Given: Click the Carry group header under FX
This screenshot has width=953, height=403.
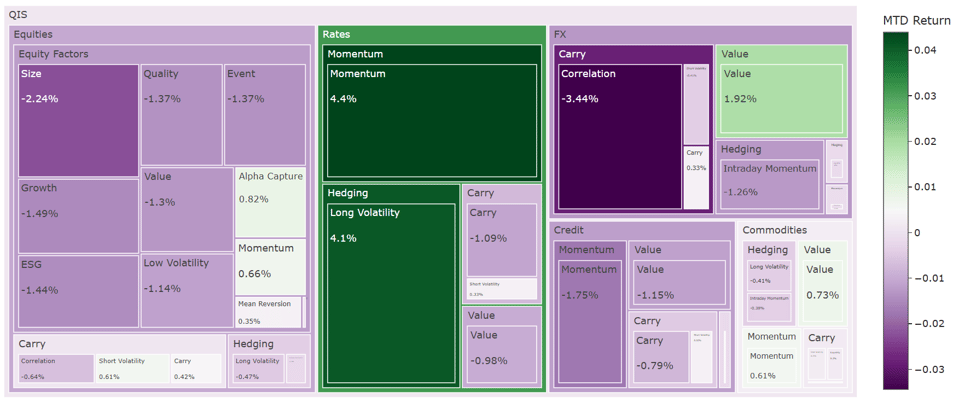Looking at the screenshot, I should (634, 54).
